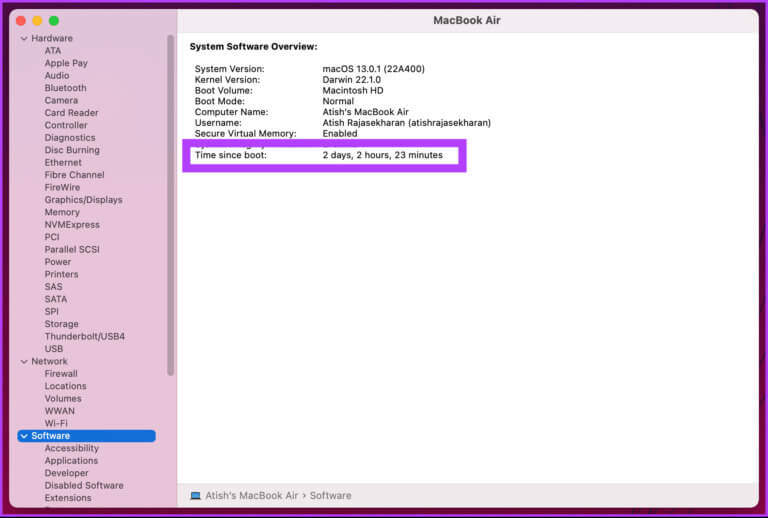Click the "Macintosh HD" boot volume value
The height and width of the screenshot is (518, 768).
[353, 90]
